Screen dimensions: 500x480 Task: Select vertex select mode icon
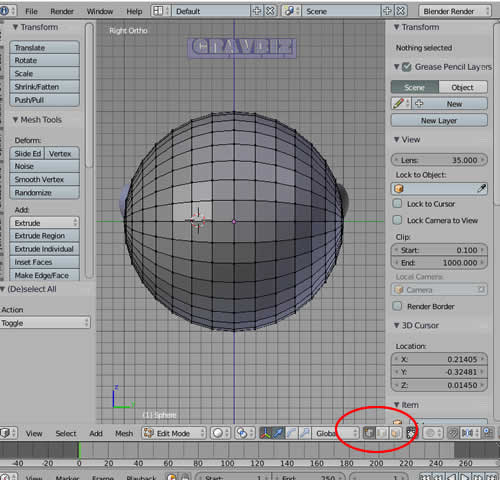pyautogui.click(x=369, y=433)
